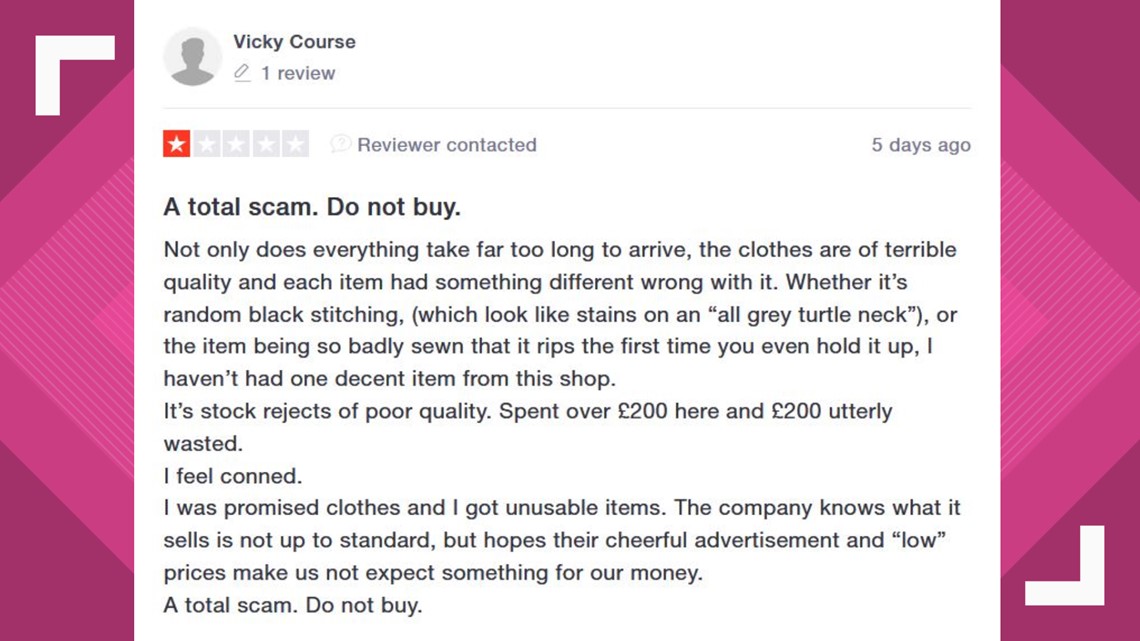Click the white bottom-right corner bracket graphic
This screenshot has width=1140, height=641.
pyautogui.click(x=1064, y=565)
